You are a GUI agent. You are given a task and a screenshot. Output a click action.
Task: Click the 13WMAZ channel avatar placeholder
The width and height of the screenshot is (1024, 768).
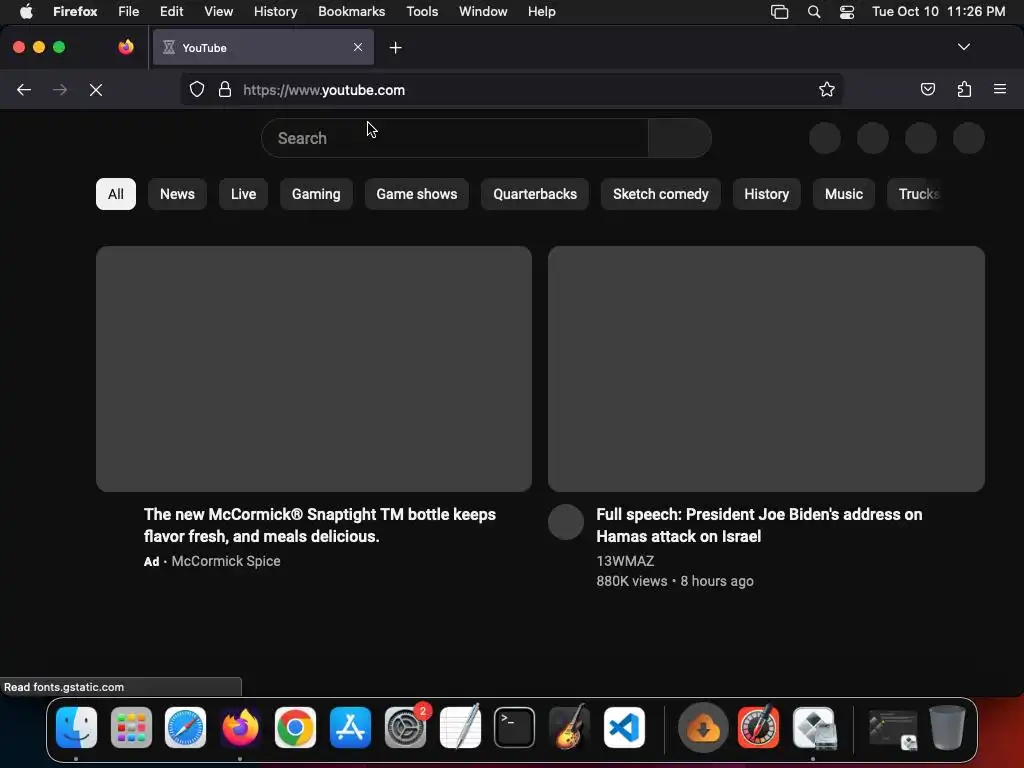[566, 522]
